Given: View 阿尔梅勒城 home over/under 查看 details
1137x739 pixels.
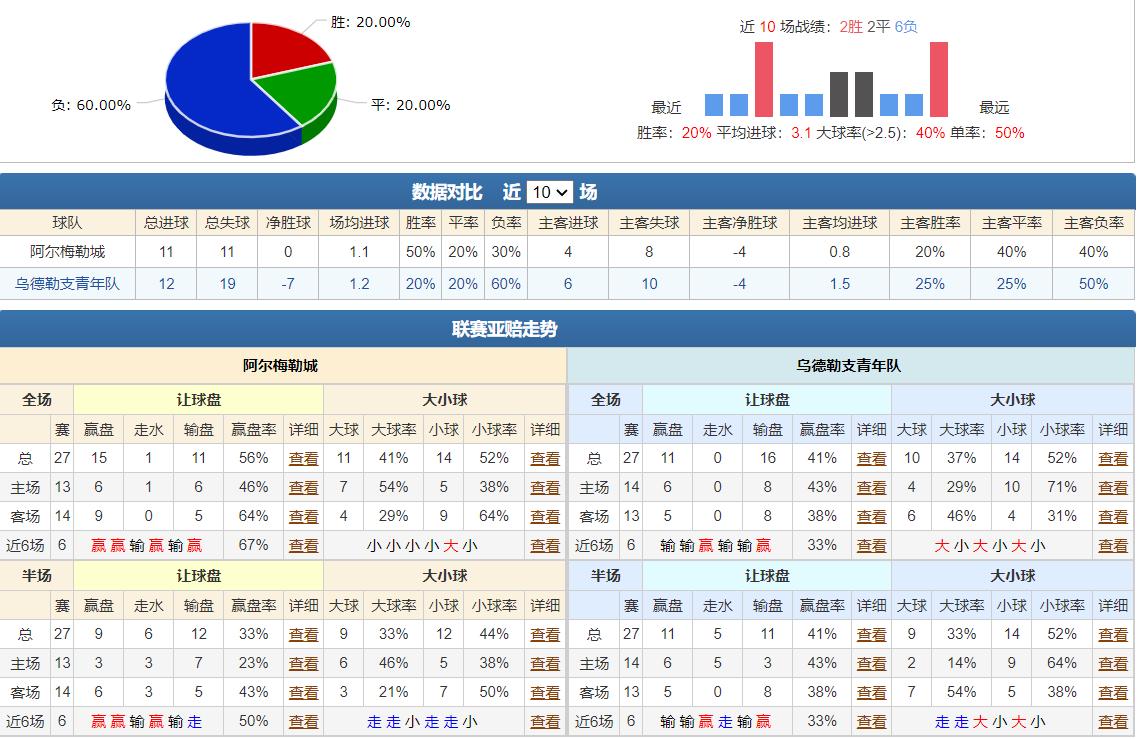Looking at the screenshot, I should (545, 487).
